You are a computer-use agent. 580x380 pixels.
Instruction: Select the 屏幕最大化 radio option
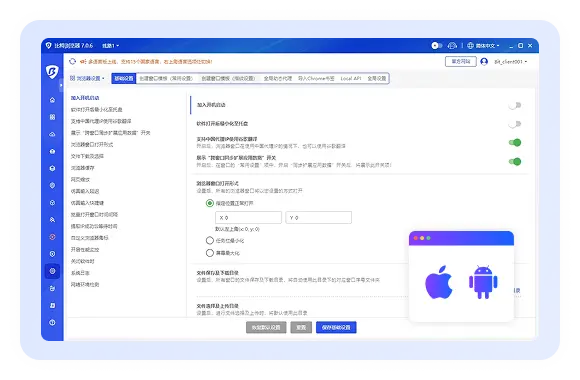click(x=210, y=253)
